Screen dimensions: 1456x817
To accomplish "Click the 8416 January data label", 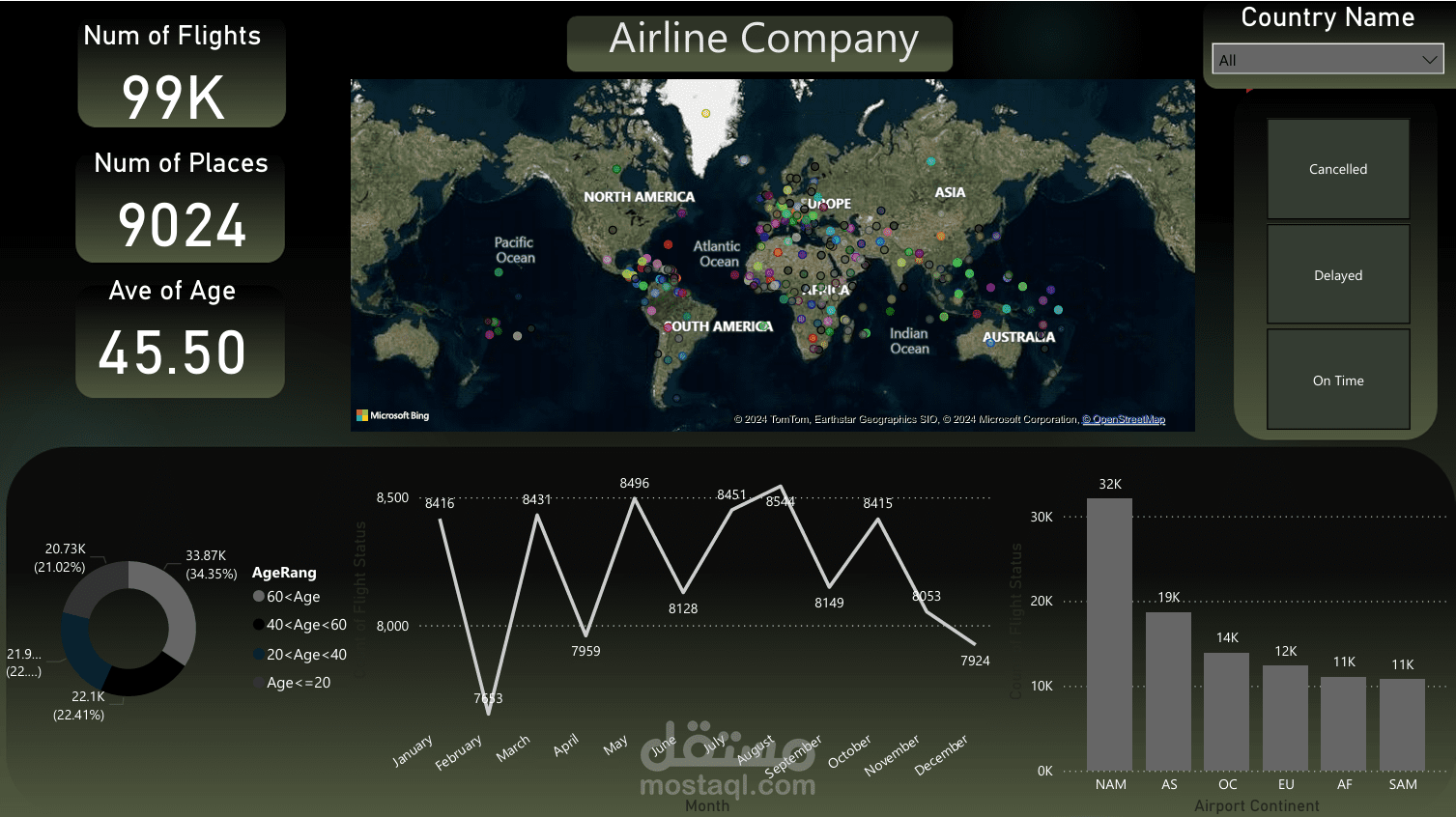I will pos(440,503).
